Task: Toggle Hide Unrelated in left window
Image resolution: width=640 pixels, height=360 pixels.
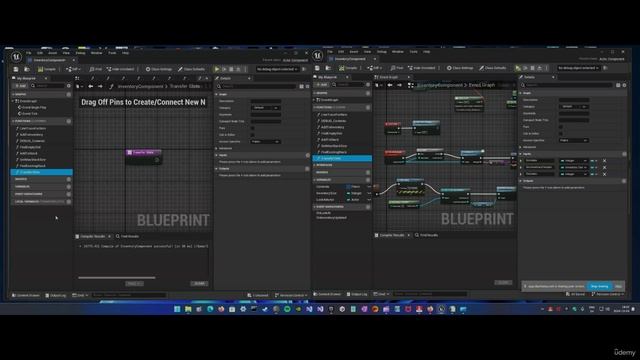Action: tap(120, 69)
